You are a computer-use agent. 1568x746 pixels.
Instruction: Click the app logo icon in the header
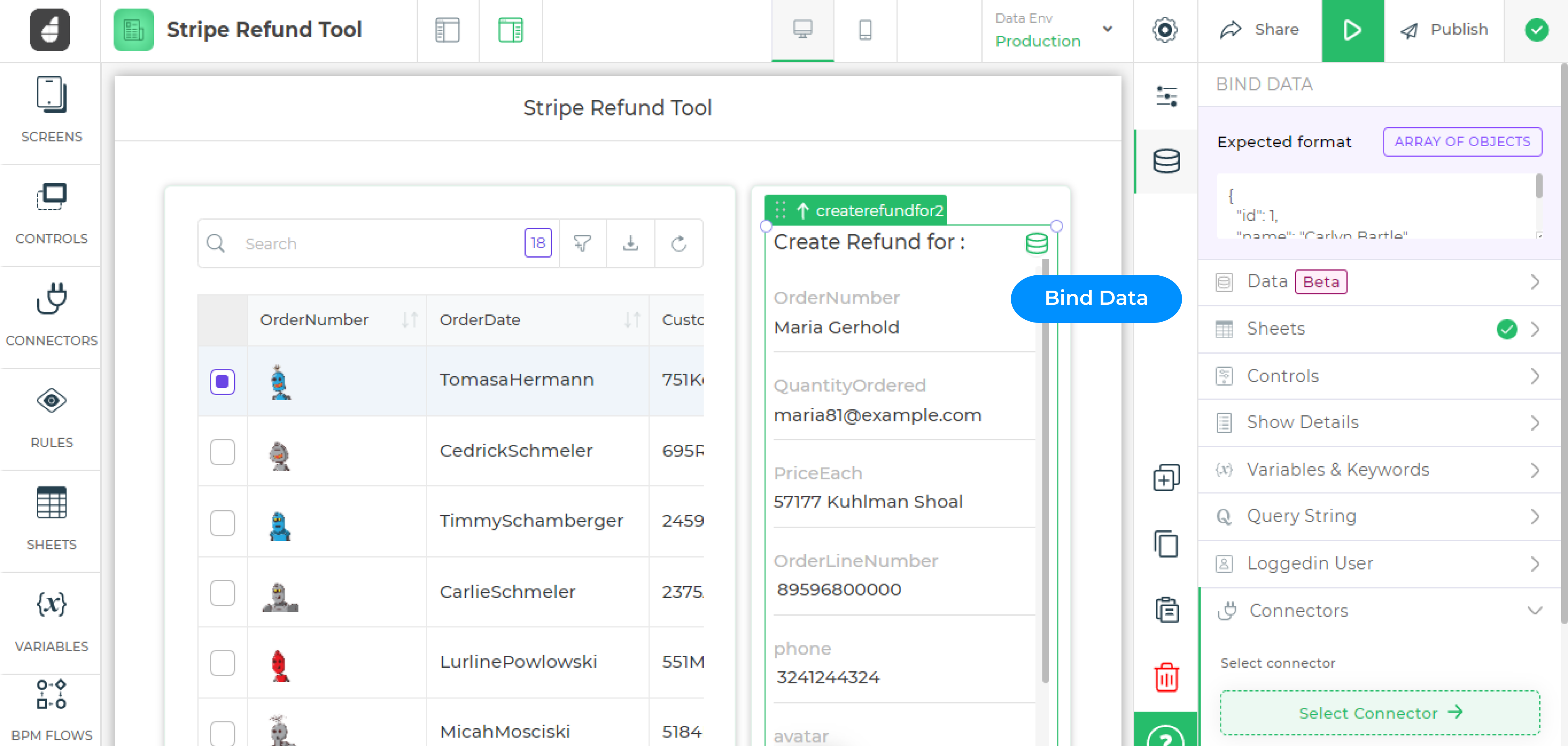[50, 29]
